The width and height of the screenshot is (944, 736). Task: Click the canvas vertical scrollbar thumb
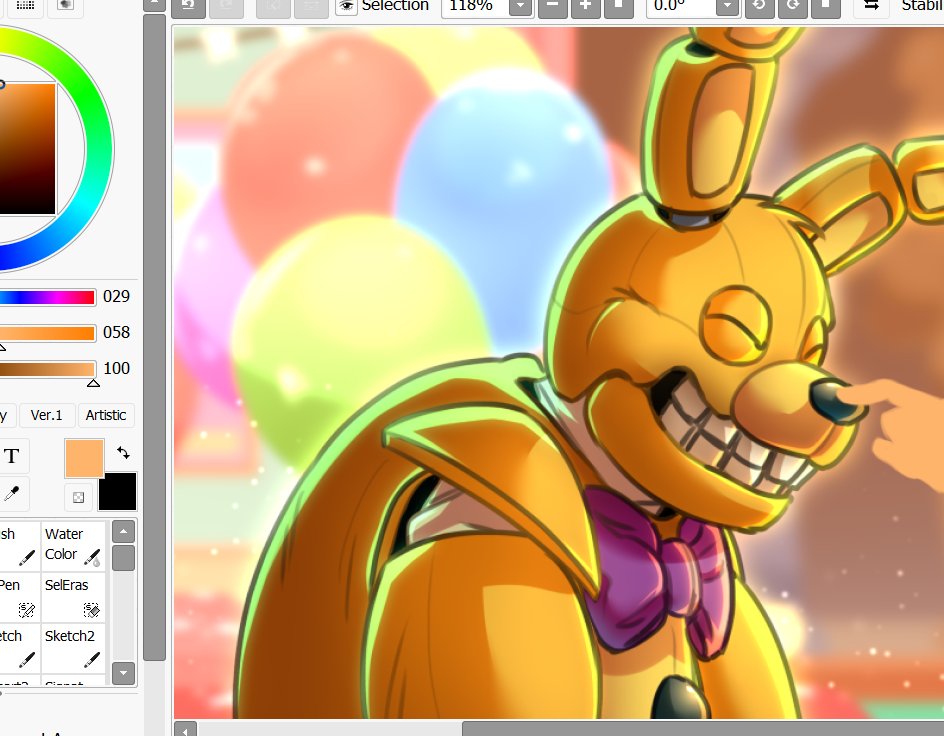click(x=155, y=337)
